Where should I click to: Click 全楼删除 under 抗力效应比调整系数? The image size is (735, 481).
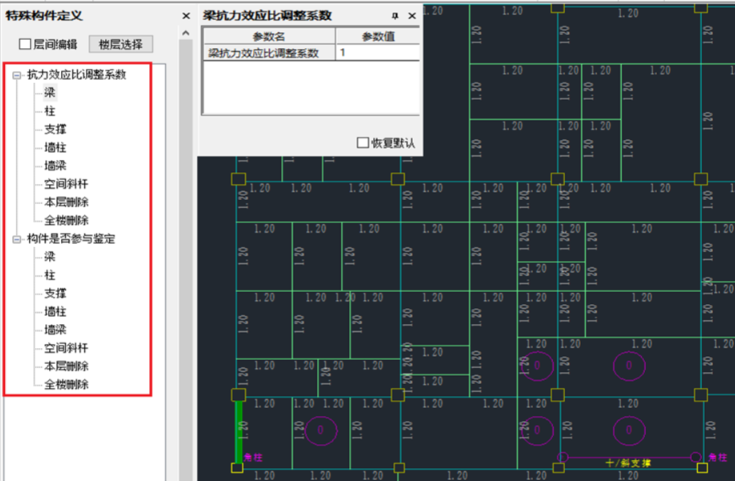coord(66,220)
